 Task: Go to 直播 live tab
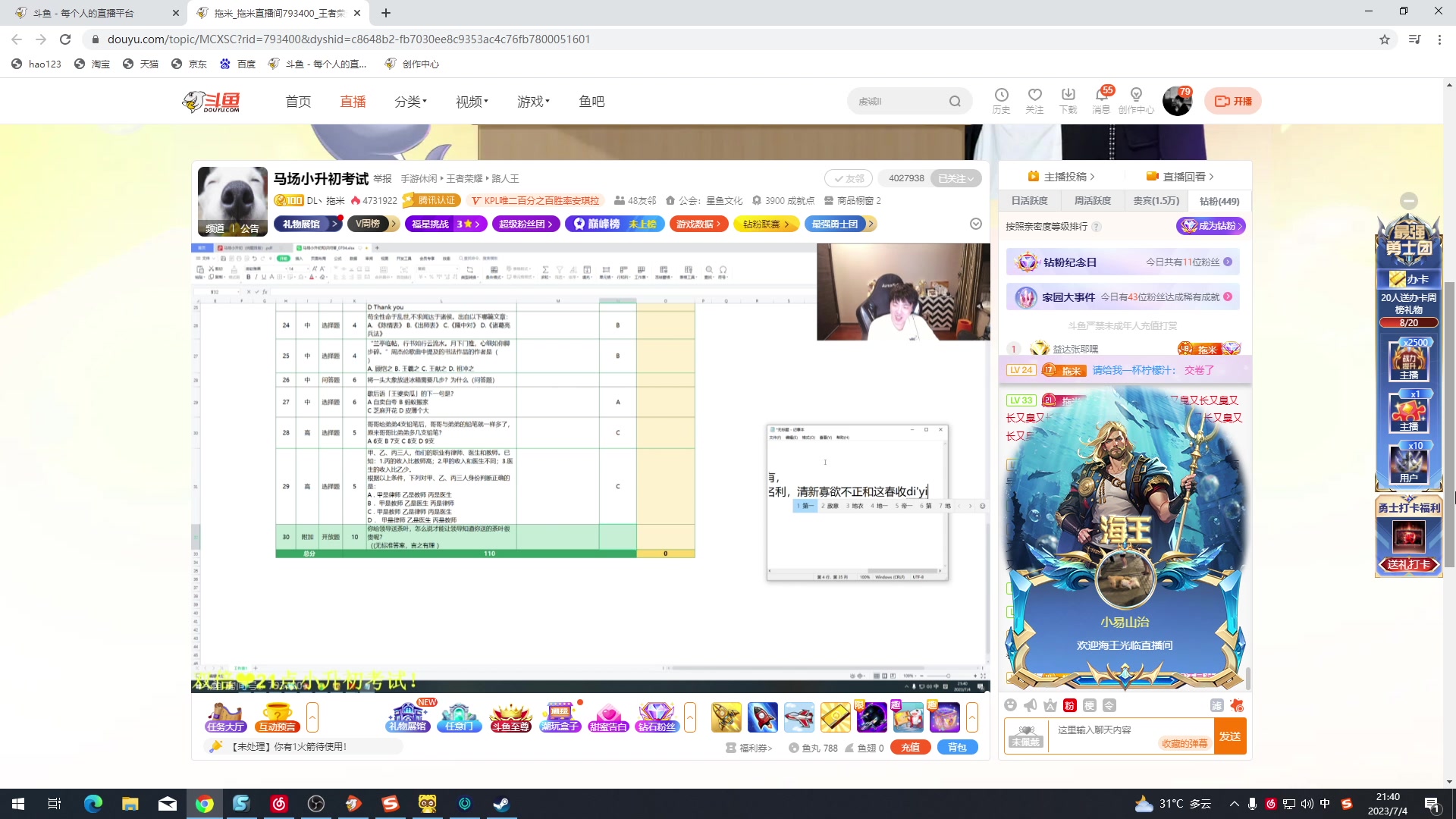[353, 102]
